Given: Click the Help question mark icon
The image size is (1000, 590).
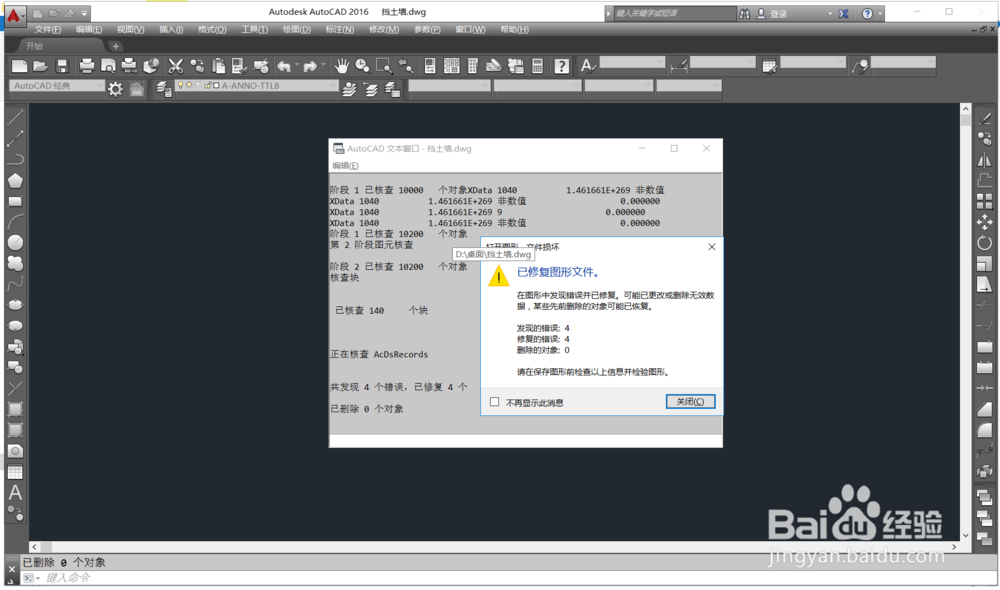Looking at the screenshot, I should (561, 66).
